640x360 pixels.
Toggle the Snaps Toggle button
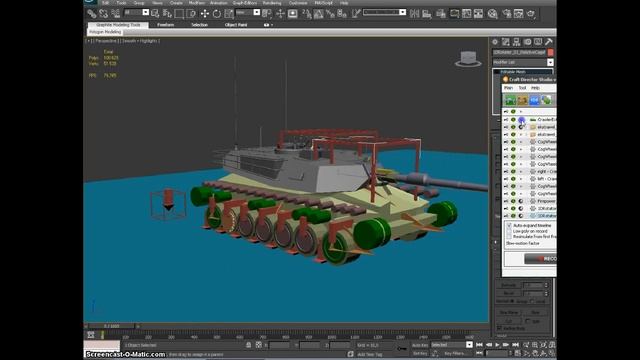pyautogui.click(x=307, y=14)
